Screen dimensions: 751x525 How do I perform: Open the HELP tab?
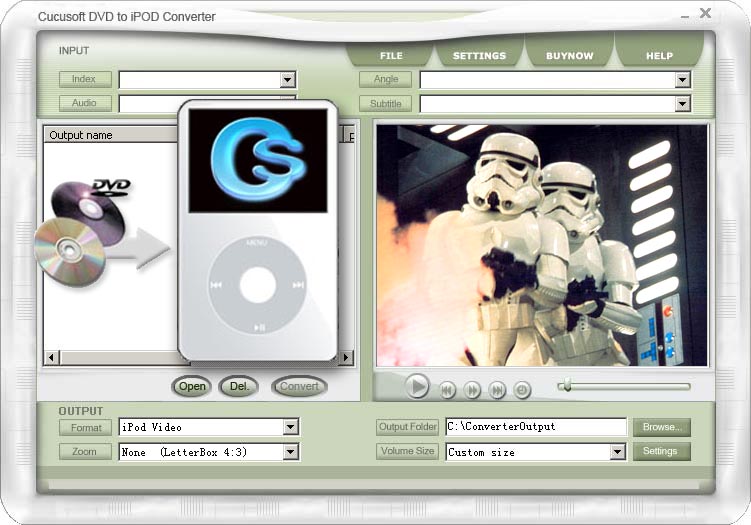click(x=659, y=56)
